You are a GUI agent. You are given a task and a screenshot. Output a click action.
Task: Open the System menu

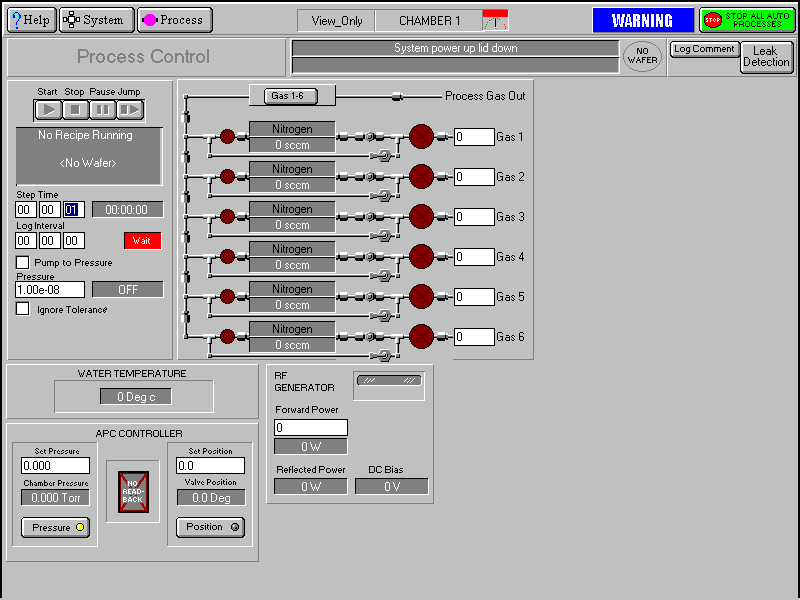point(97,19)
